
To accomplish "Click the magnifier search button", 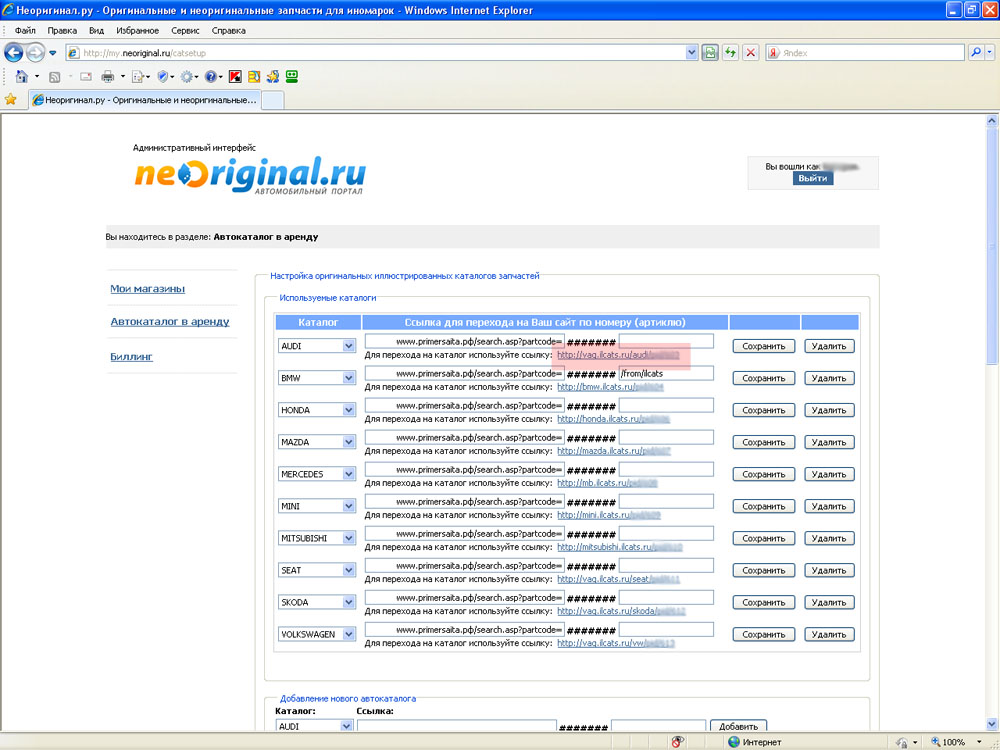I will click(x=975, y=53).
